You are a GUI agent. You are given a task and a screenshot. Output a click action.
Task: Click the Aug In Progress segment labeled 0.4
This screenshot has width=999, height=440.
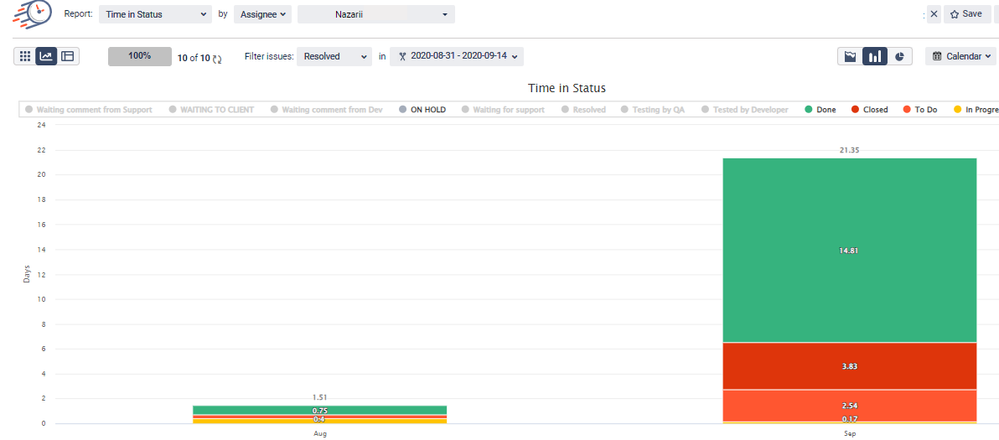coord(320,421)
